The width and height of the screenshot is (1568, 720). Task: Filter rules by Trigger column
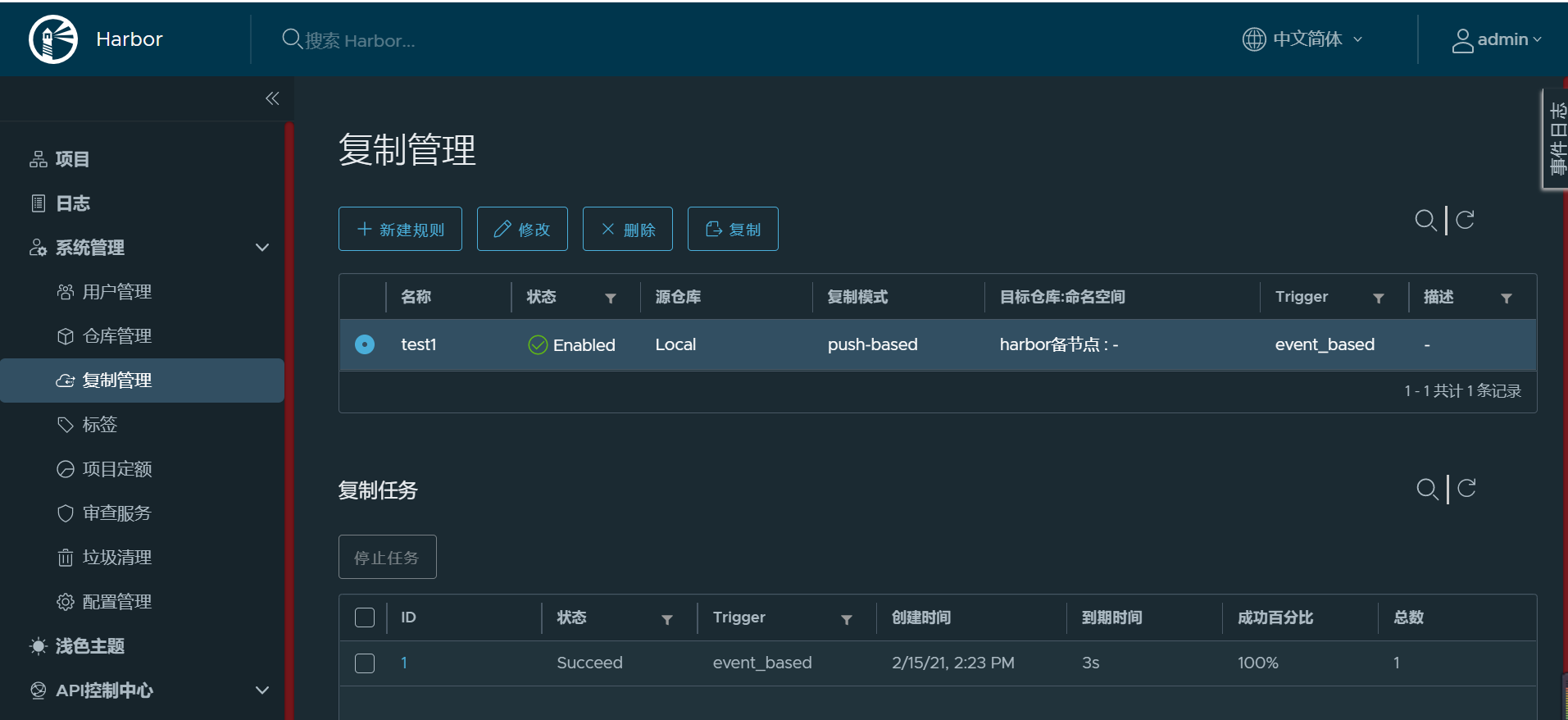pyautogui.click(x=1379, y=298)
